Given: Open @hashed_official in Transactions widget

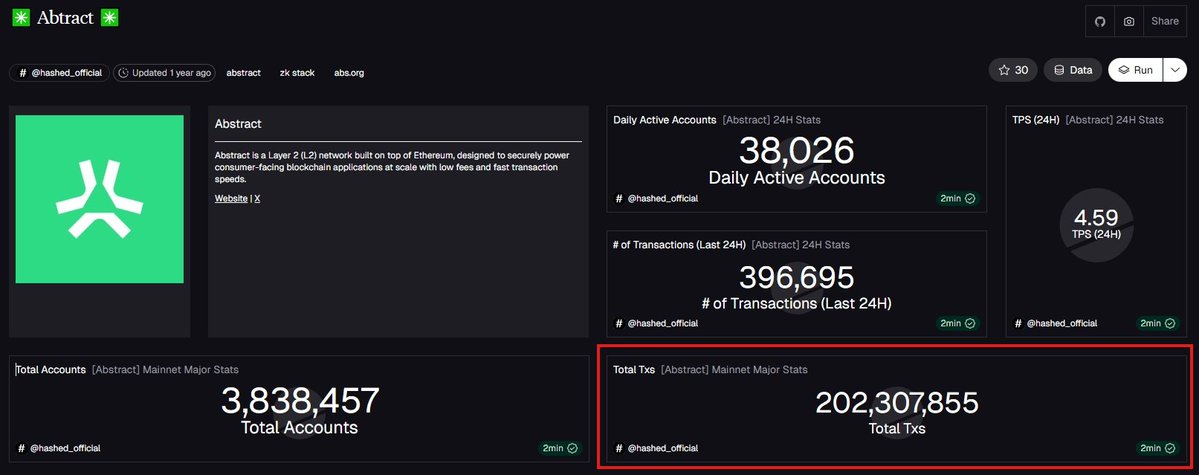Looking at the screenshot, I should pyautogui.click(x=656, y=324).
